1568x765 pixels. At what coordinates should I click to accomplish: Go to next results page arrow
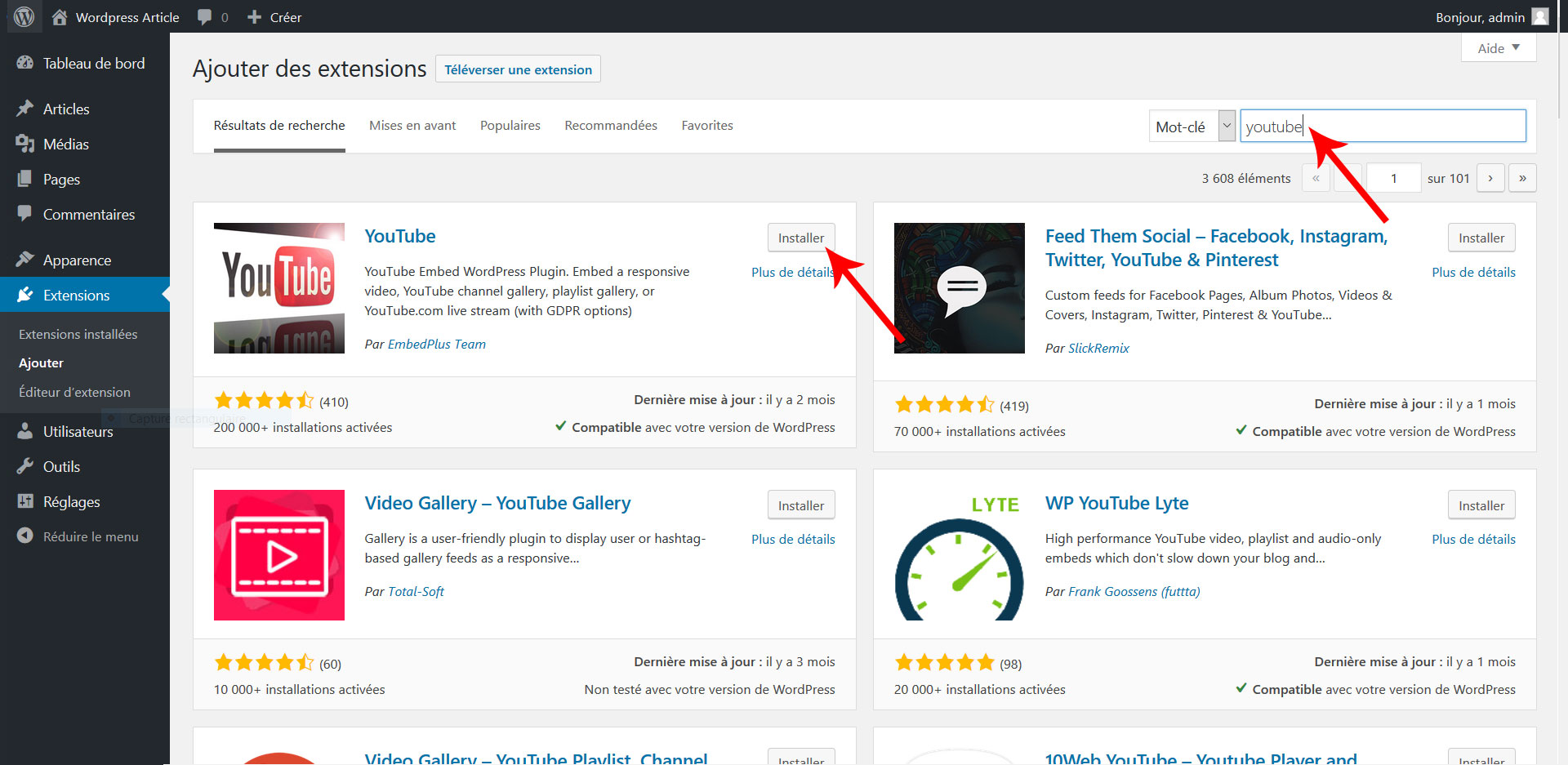click(1490, 178)
